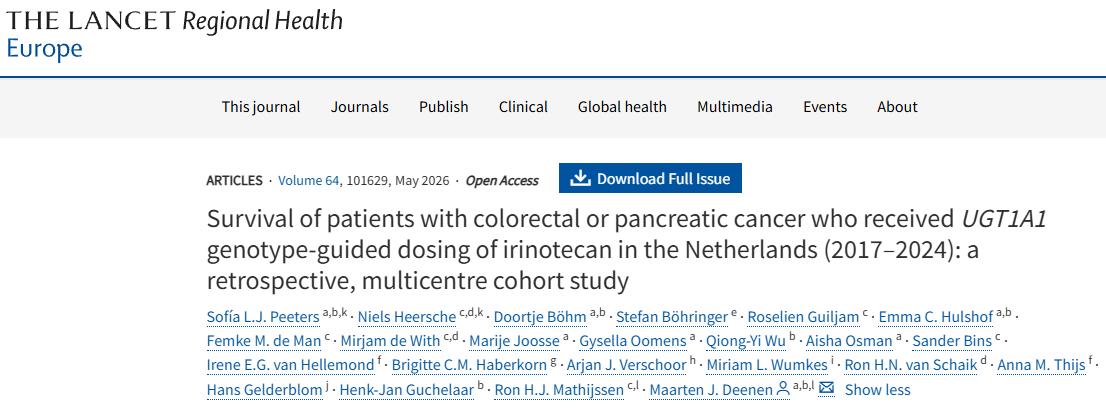Viewport: 1106px width, 408px height.
Task: Select Multimedia in the navigation bar
Action: 735,107
